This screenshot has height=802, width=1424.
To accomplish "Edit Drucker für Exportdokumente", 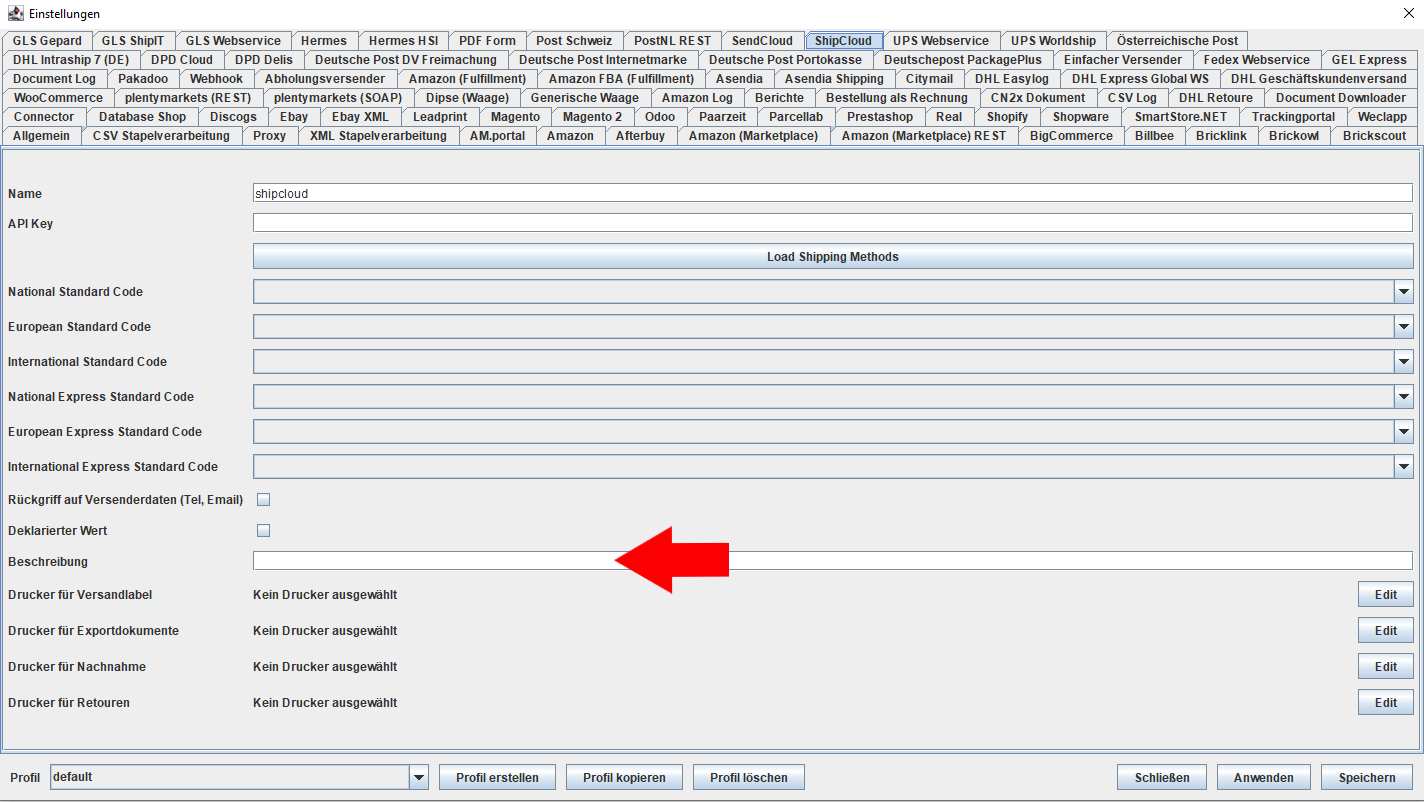I will [1385, 631].
